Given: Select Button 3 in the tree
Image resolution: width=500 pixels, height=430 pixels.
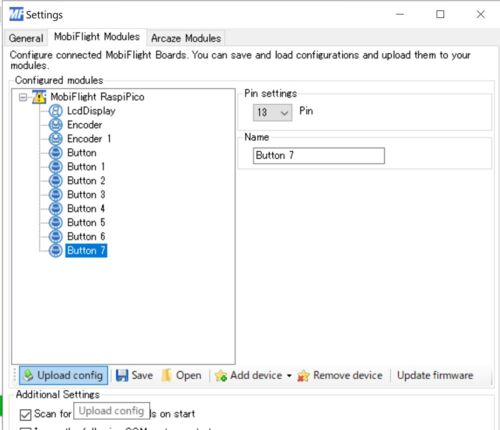Looking at the screenshot, I should click(x=86, y=195).
